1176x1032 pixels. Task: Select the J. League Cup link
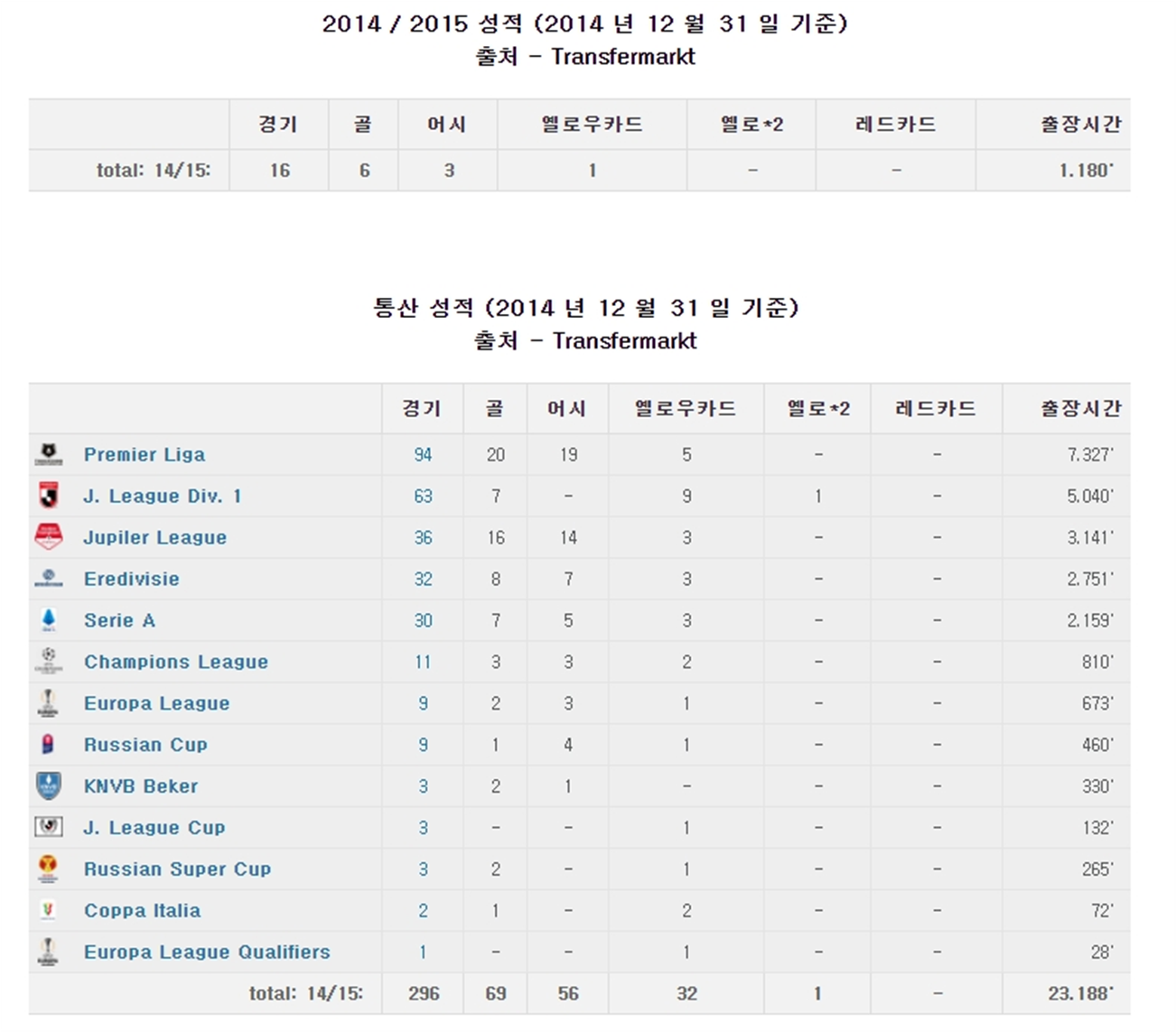(x=154, y=828)
